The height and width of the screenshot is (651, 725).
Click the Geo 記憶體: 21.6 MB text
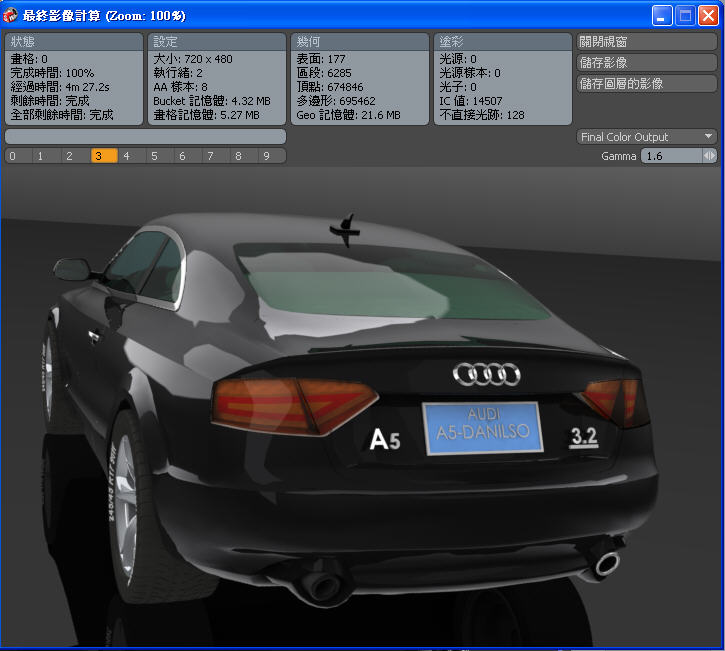(348, 115)
